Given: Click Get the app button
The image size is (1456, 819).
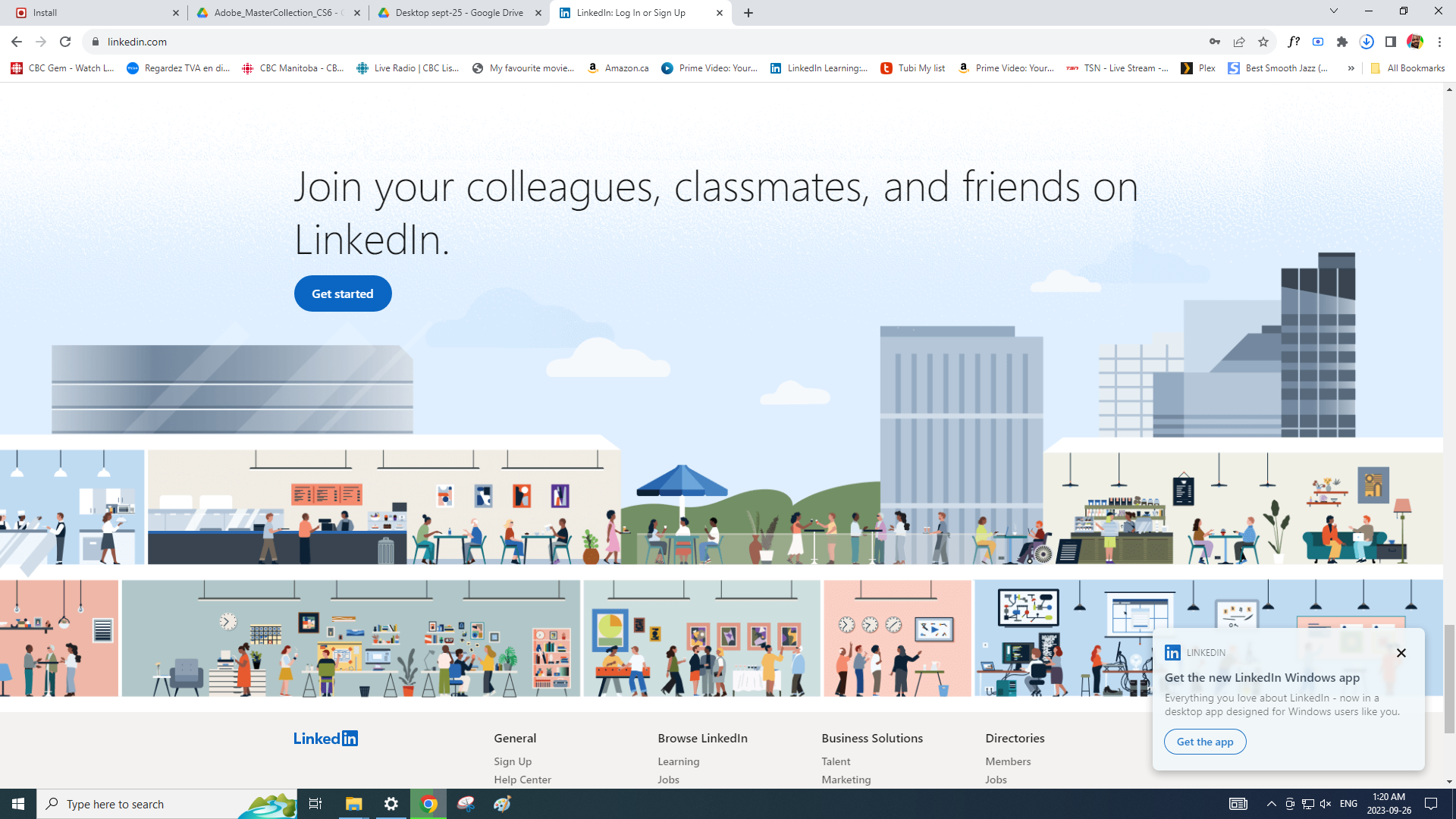Looking at the screenshot, I should (1205, 742).
